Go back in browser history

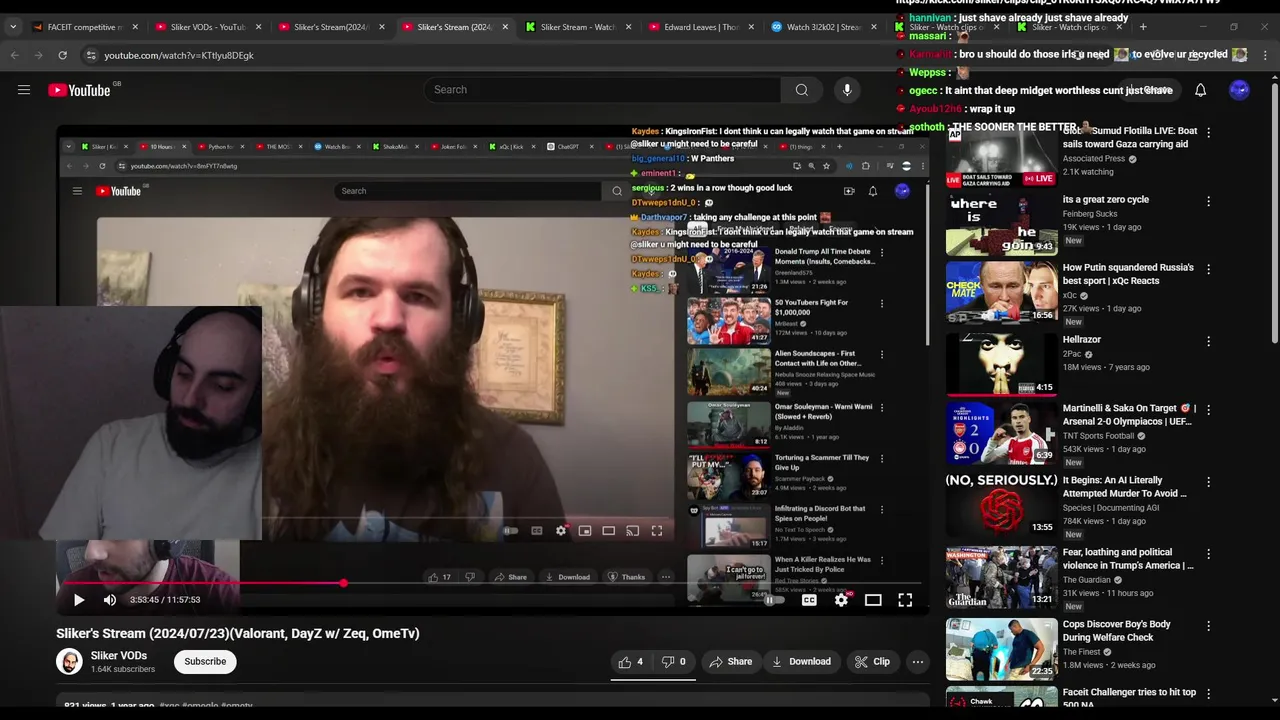[14, 55]
